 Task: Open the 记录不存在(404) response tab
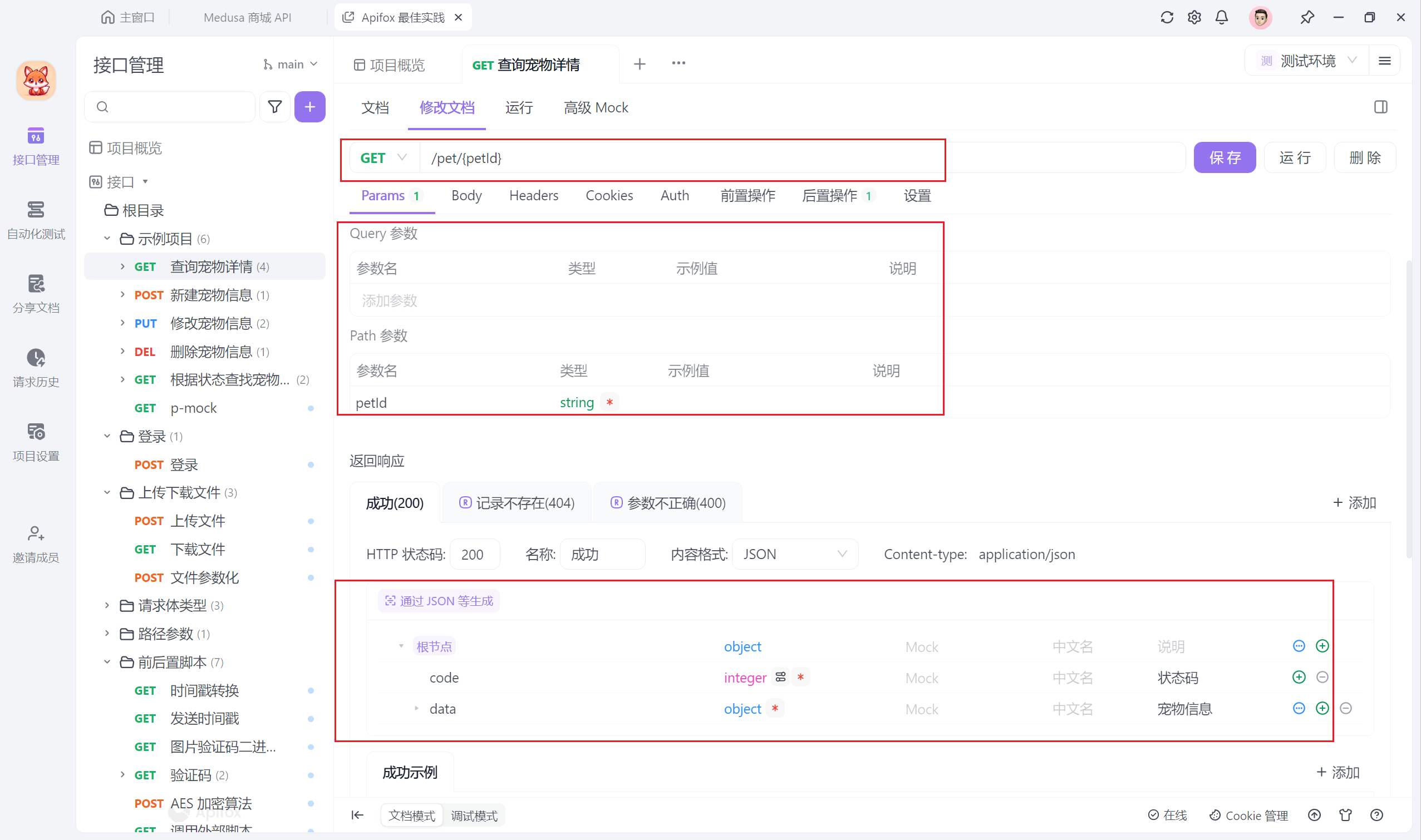click(517, 502)
